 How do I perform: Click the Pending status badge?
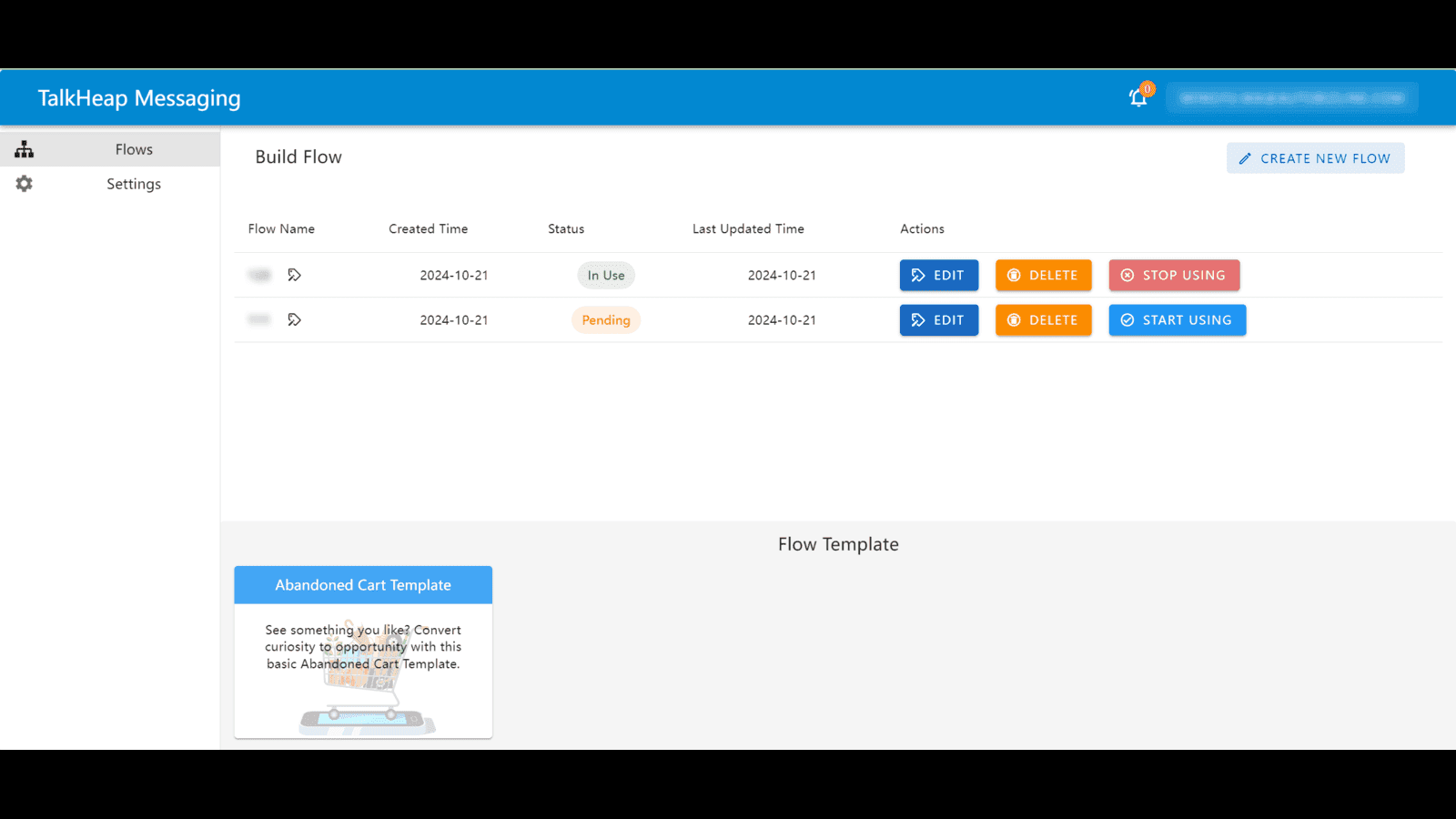point(606,320)
